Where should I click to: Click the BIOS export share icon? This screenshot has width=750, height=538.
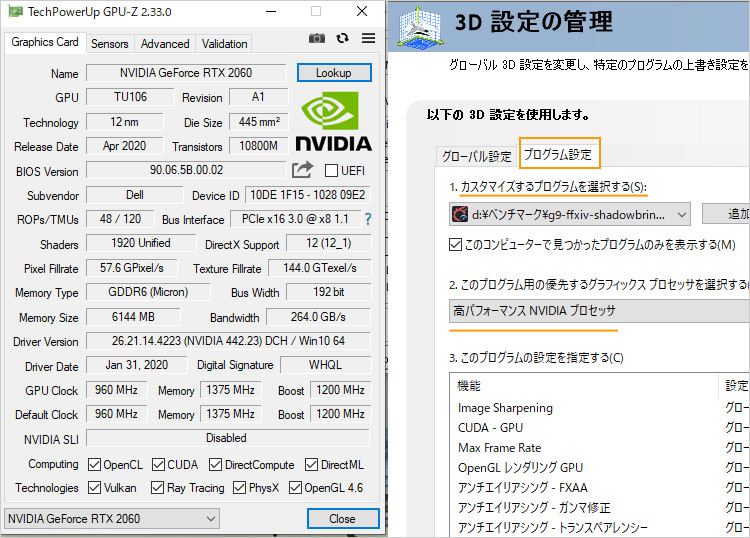pos(302,170)
